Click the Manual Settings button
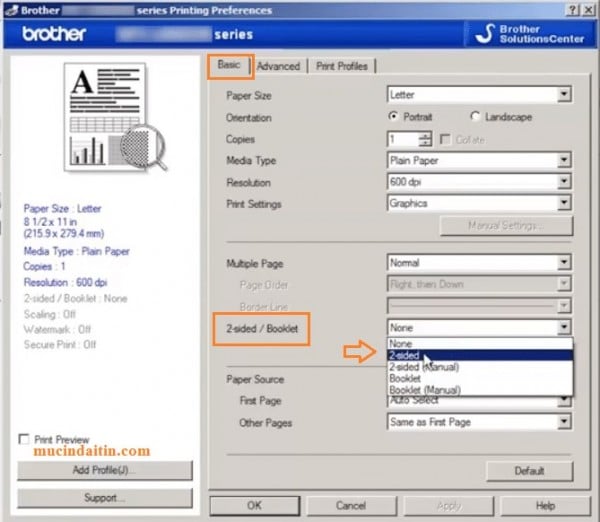This screenshot has width=600, height=522. 506,226
